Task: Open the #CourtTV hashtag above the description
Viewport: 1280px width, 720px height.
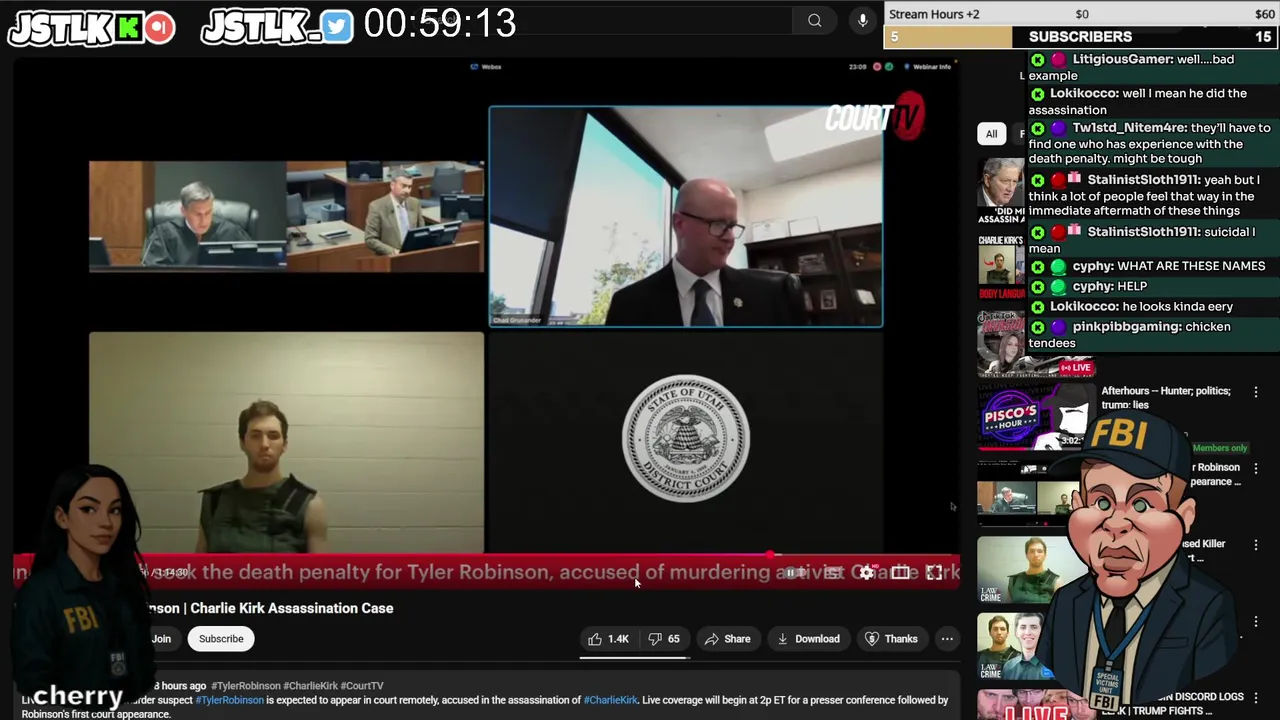Action: (x=362, y=686)
